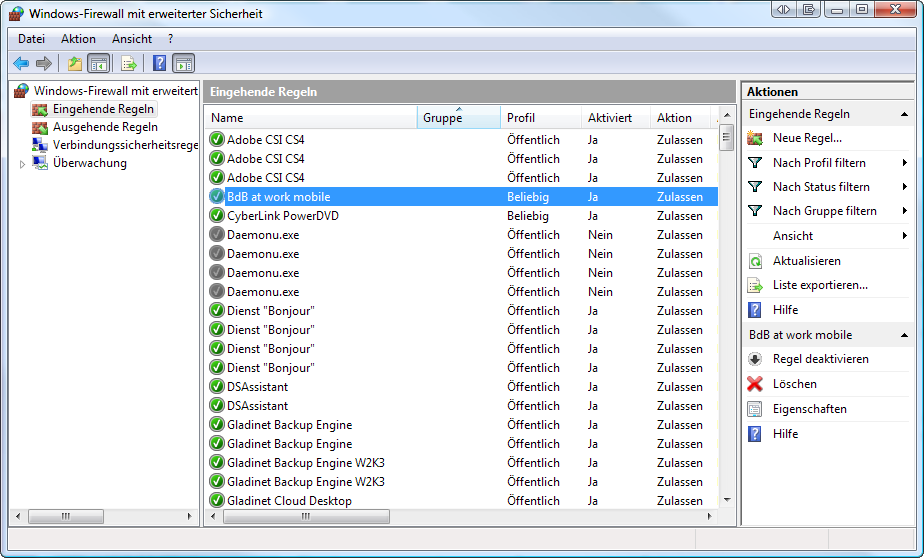Select the BdB at work mobile rule
The width and height of the screenshot is (924, 558).
[x=463, y=197]
